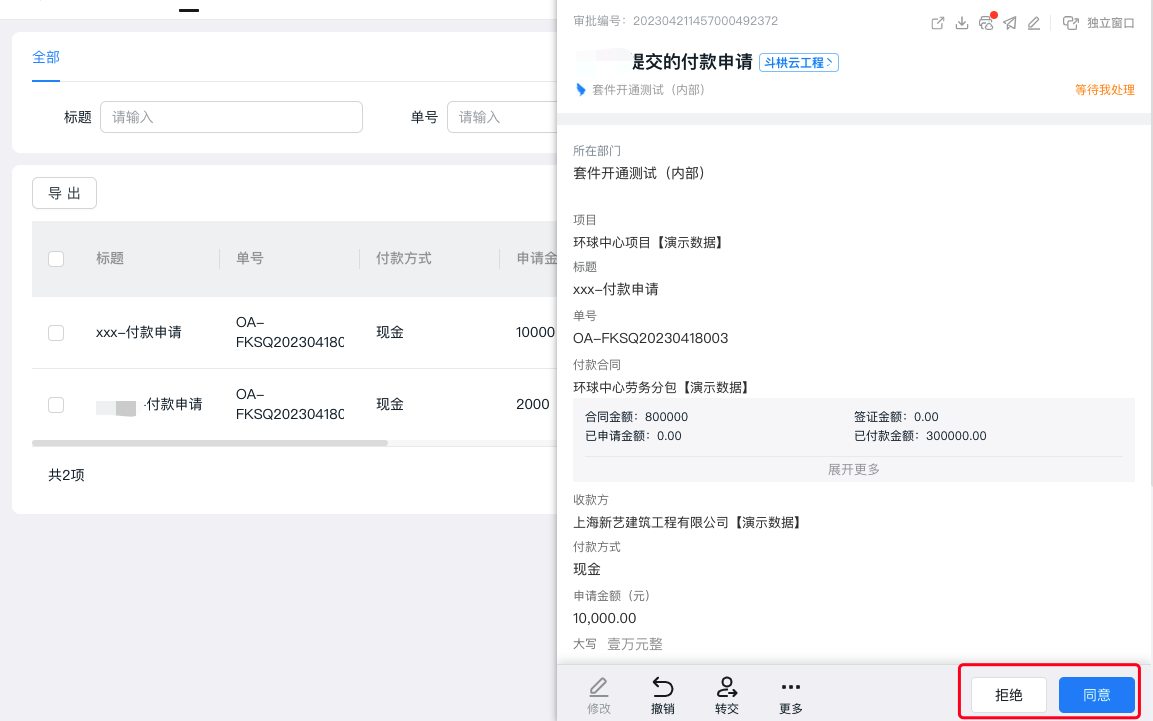Click the 2000 amount cell
Image resolution: width=1153 pixels, height=721 pixels.
pos(532,404)
